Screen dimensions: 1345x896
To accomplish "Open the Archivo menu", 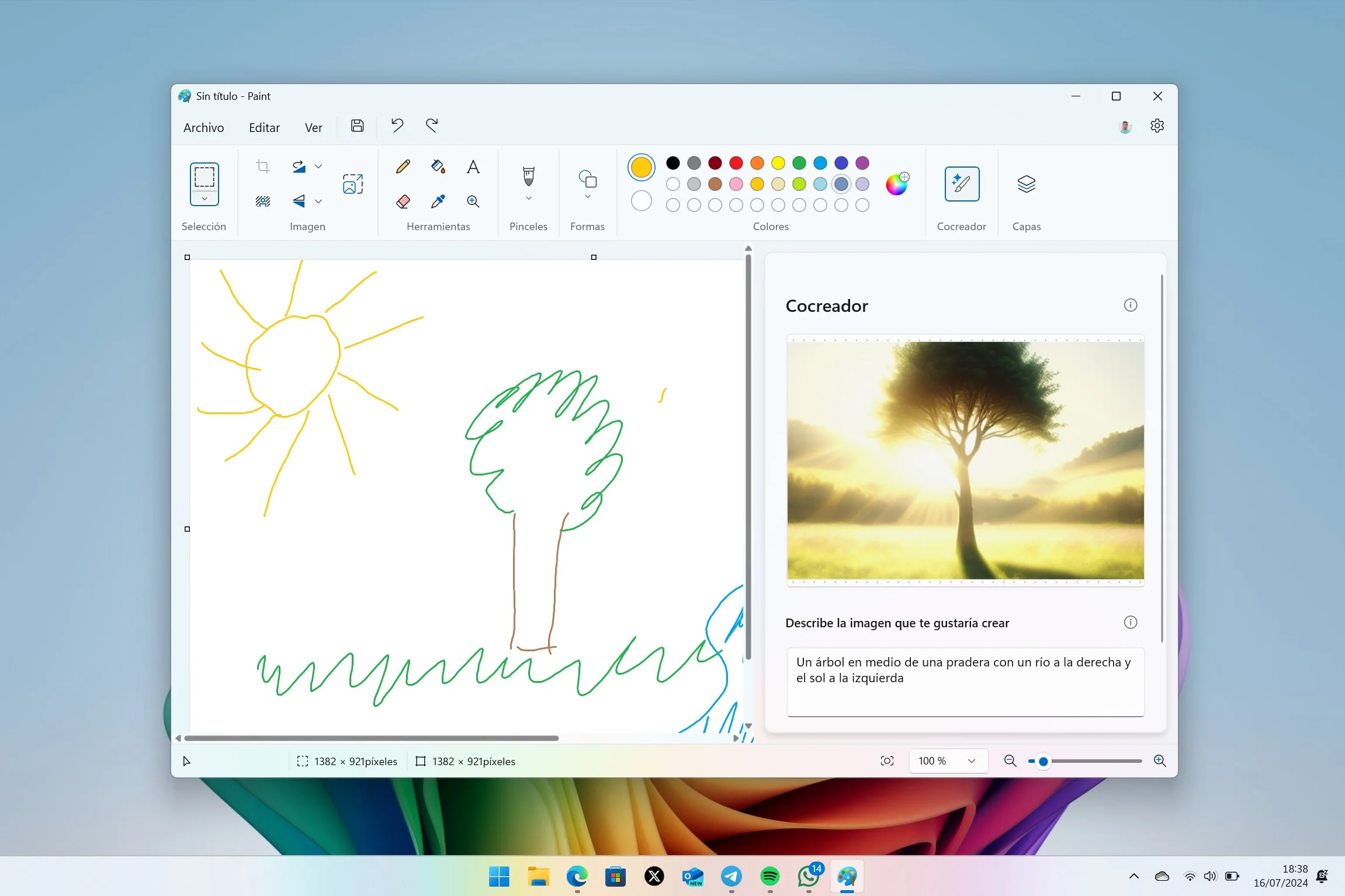I will click(204, 127).
